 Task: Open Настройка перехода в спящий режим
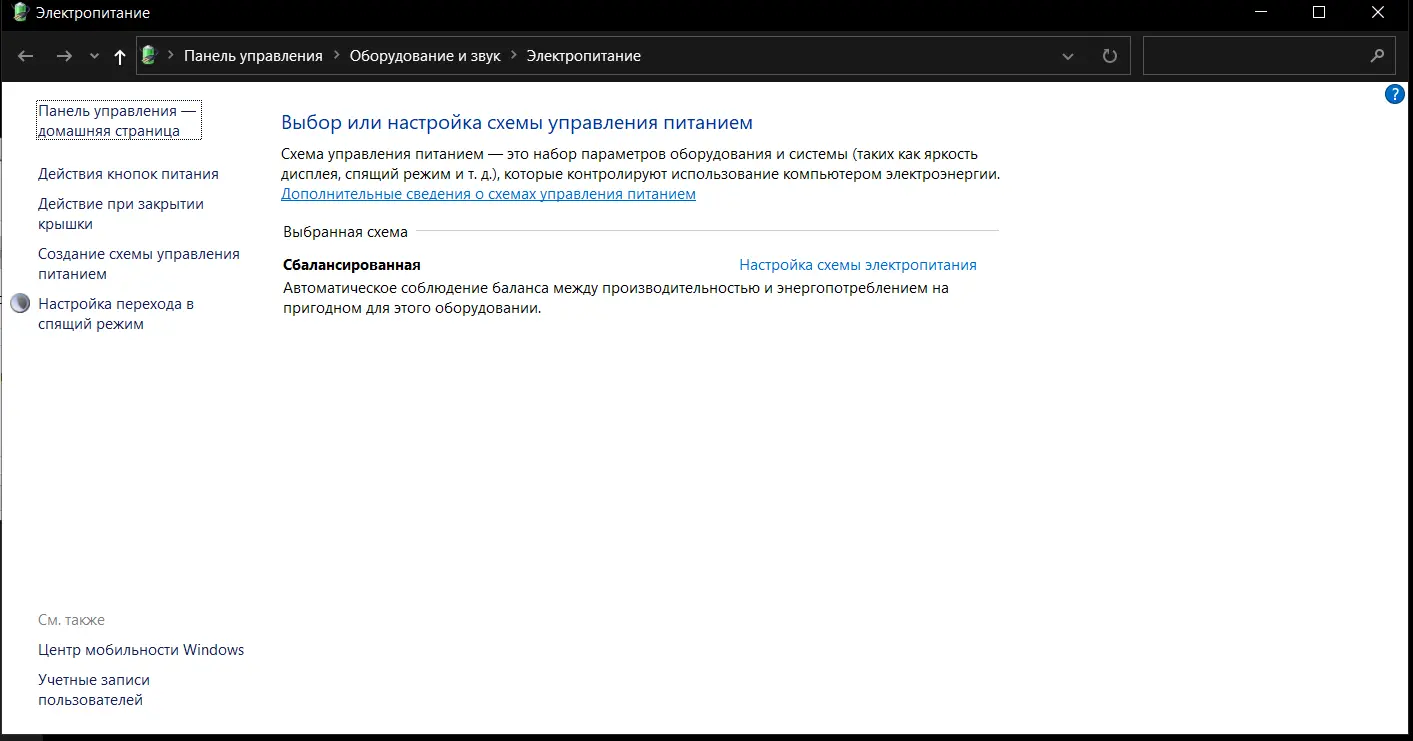116,314
